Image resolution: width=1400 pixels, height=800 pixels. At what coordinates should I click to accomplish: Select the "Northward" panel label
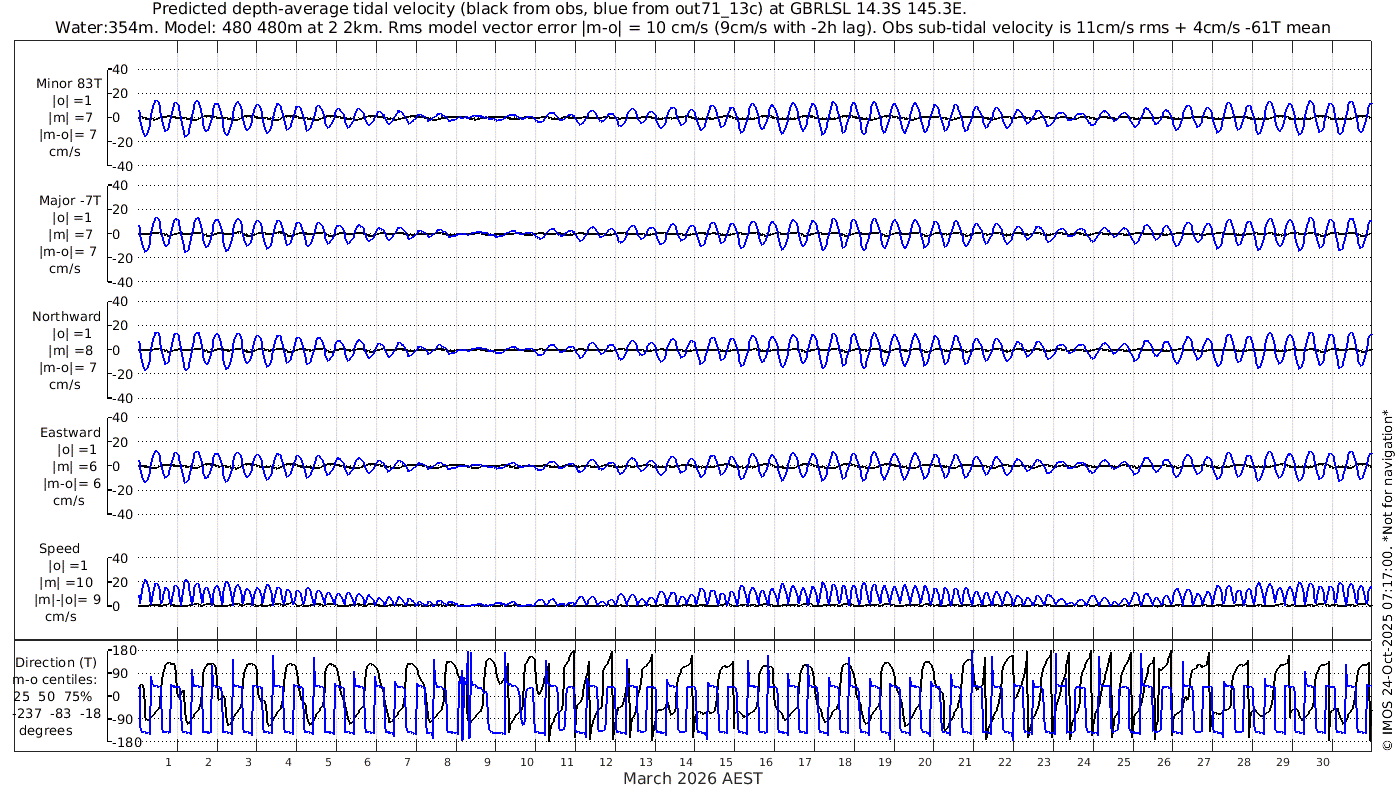(x=66, y=317)
